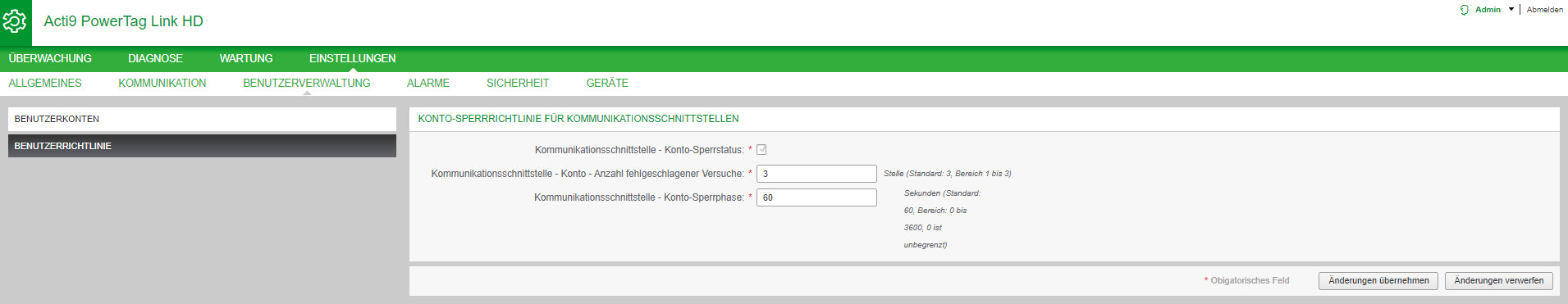This screenshot has height=304, width=1568.
Task: Click the Konto-Sperrphase input field
Action: coord(816,197)
